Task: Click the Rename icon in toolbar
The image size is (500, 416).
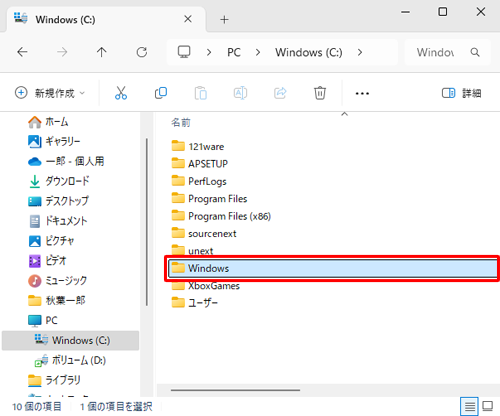Action: pyautogui.click(x=240, y=93)
